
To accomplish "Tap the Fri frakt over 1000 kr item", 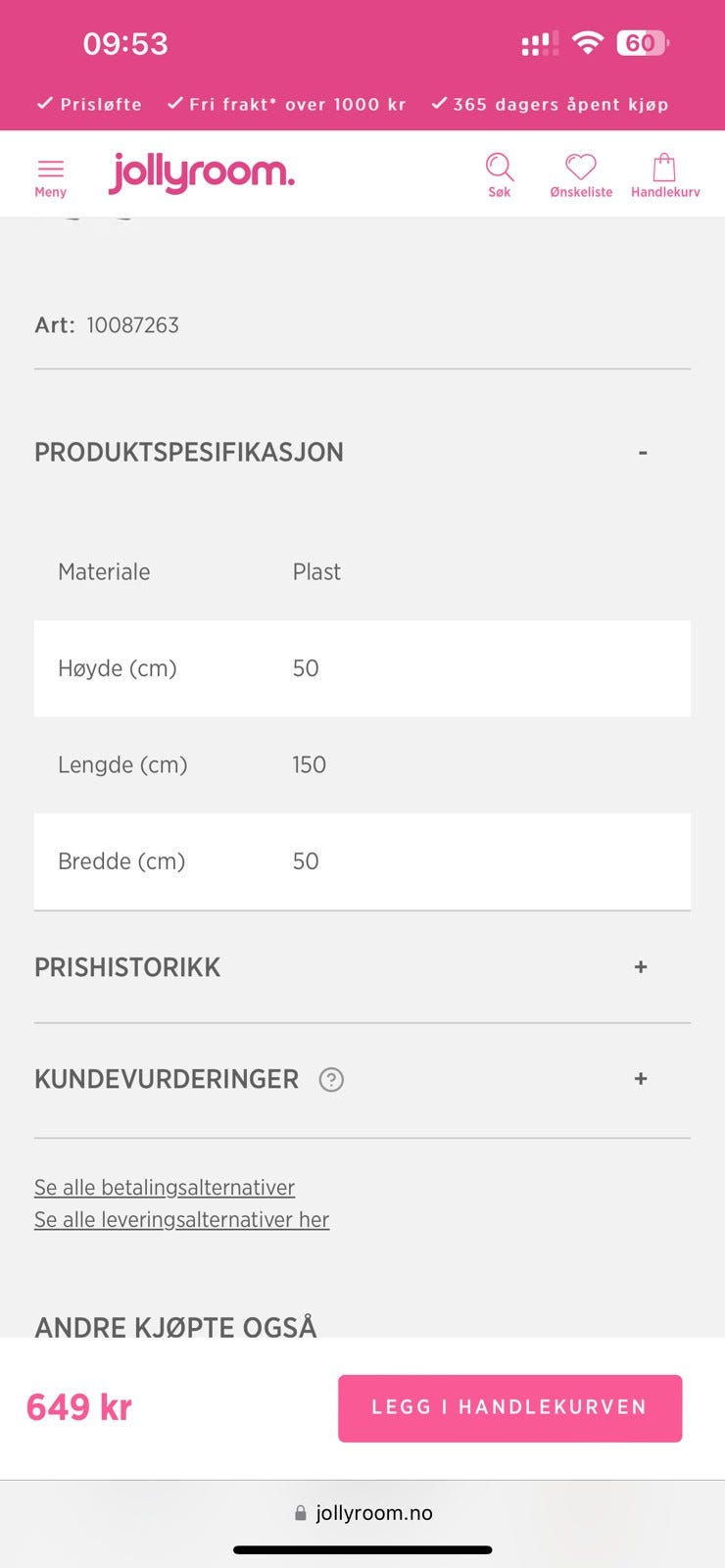I will (286, 104).
